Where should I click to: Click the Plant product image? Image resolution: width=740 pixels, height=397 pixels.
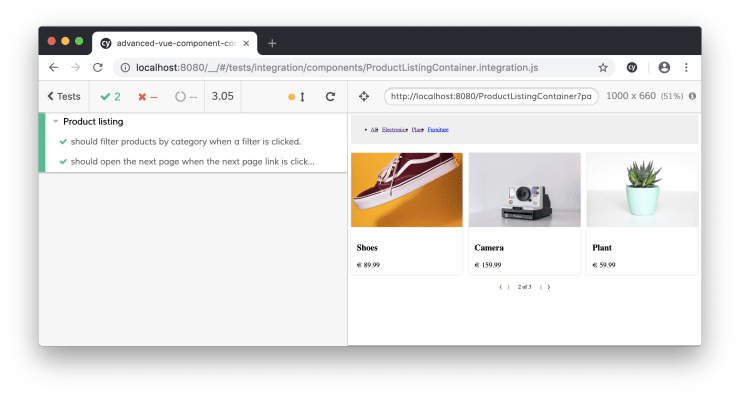coord(642,190)
